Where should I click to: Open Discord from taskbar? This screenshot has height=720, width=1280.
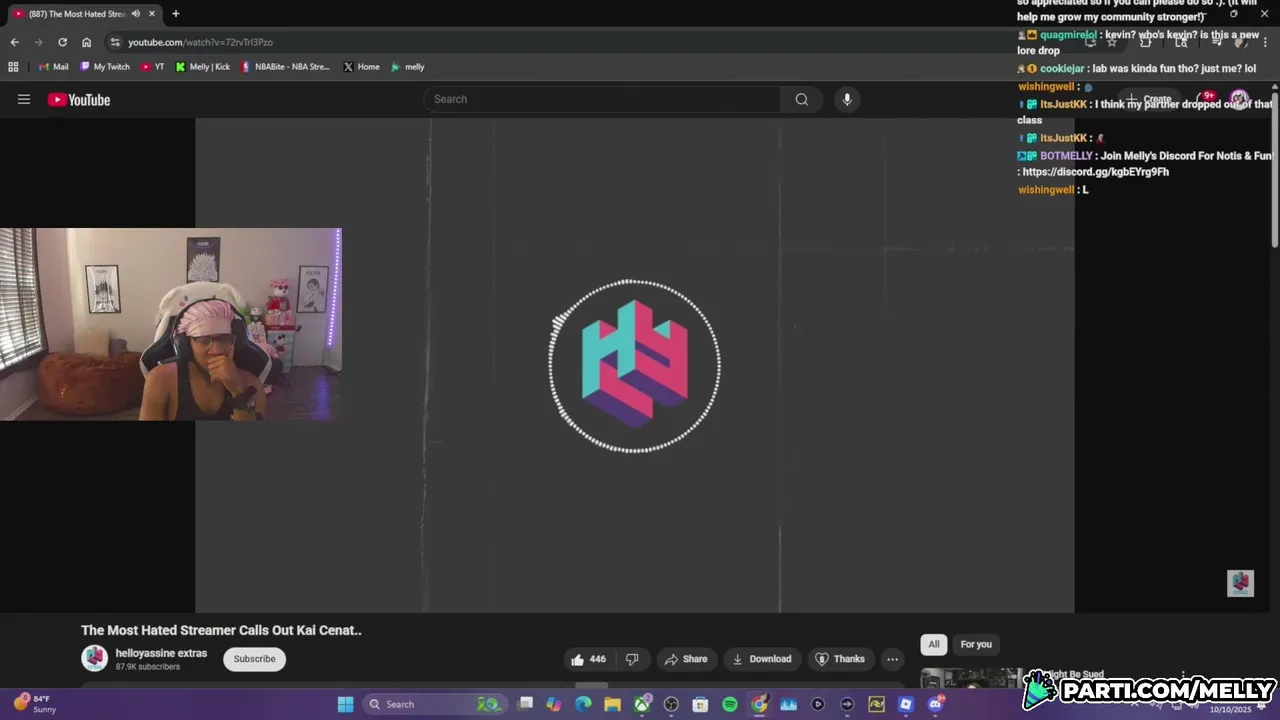(x=935, y=704)
